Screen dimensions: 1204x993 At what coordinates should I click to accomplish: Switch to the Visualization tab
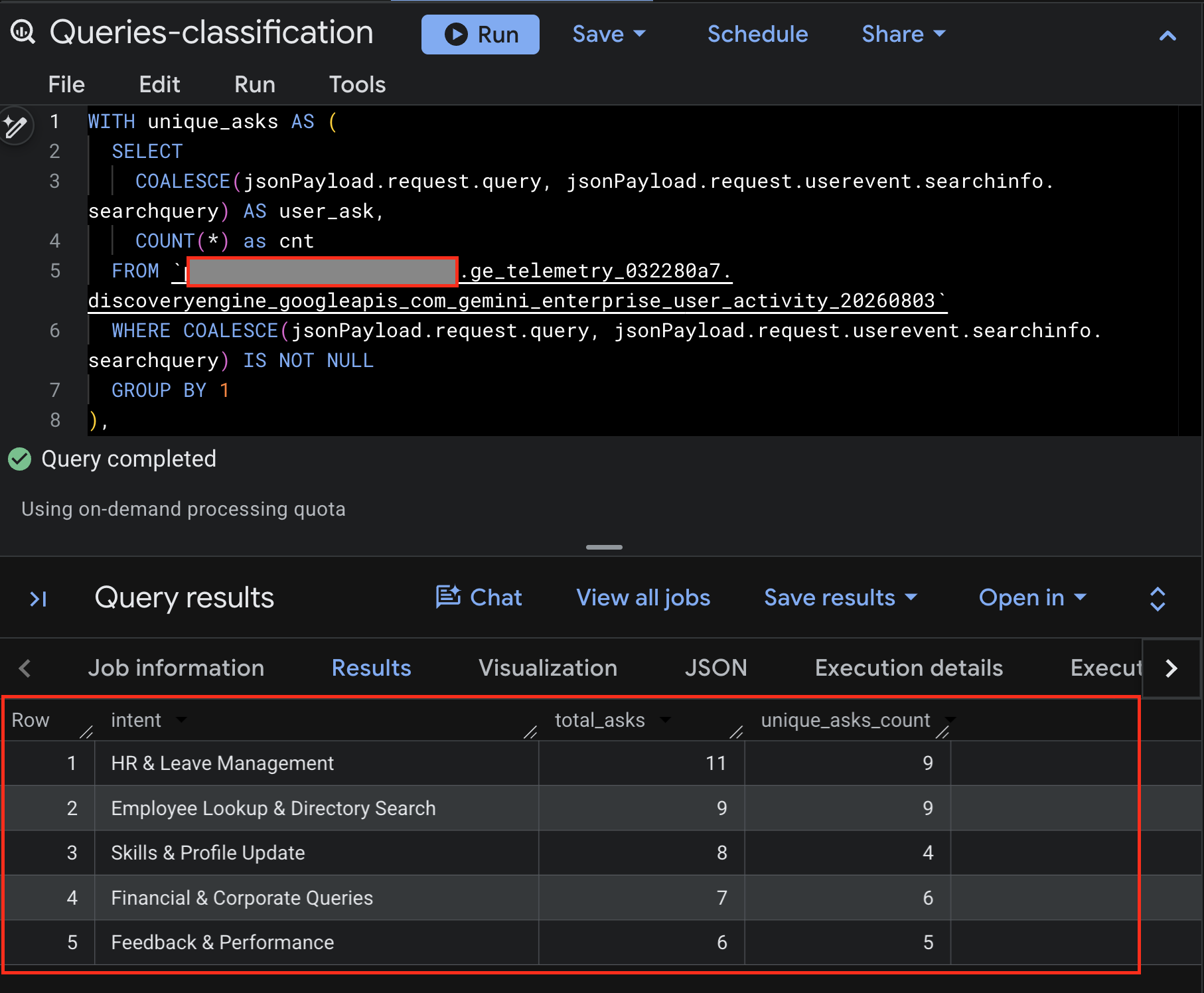pos(548,668)
